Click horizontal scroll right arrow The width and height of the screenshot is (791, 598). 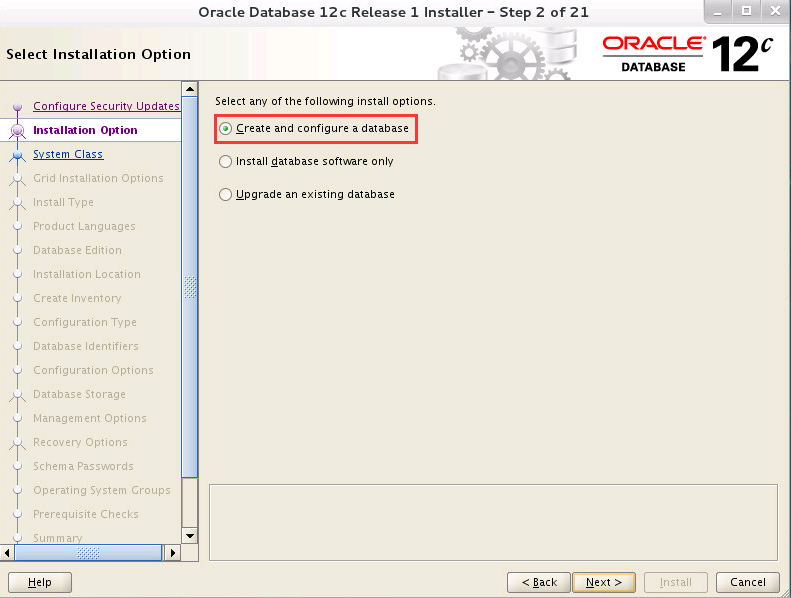(x=173, y=553)
